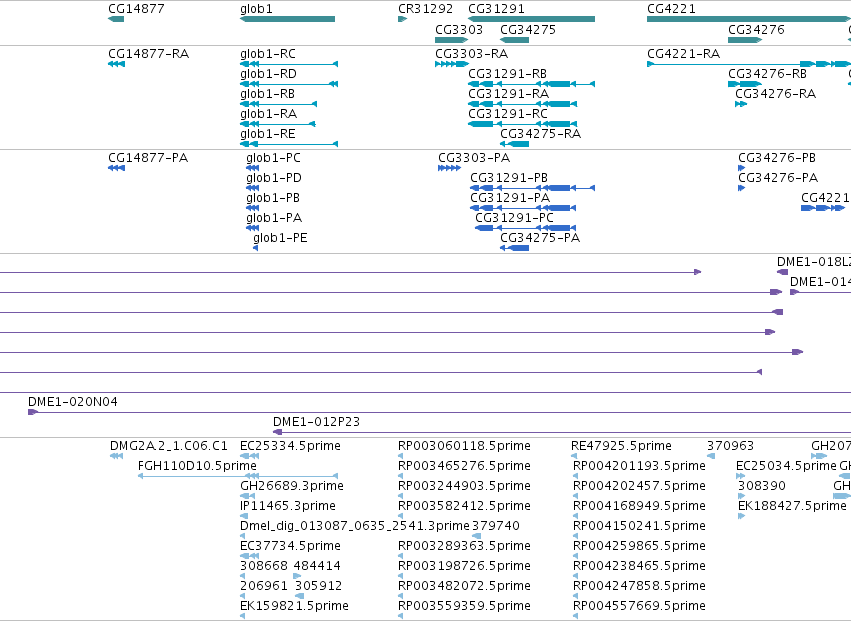Click the CG34276-PB protein label

[x=777, y=158]
